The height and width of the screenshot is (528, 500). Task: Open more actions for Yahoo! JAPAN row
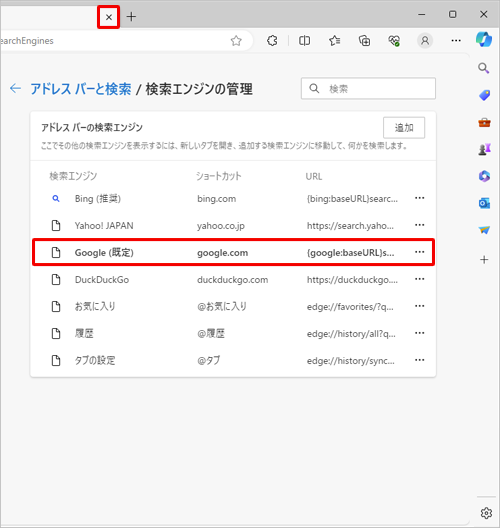tap(420, 225)
